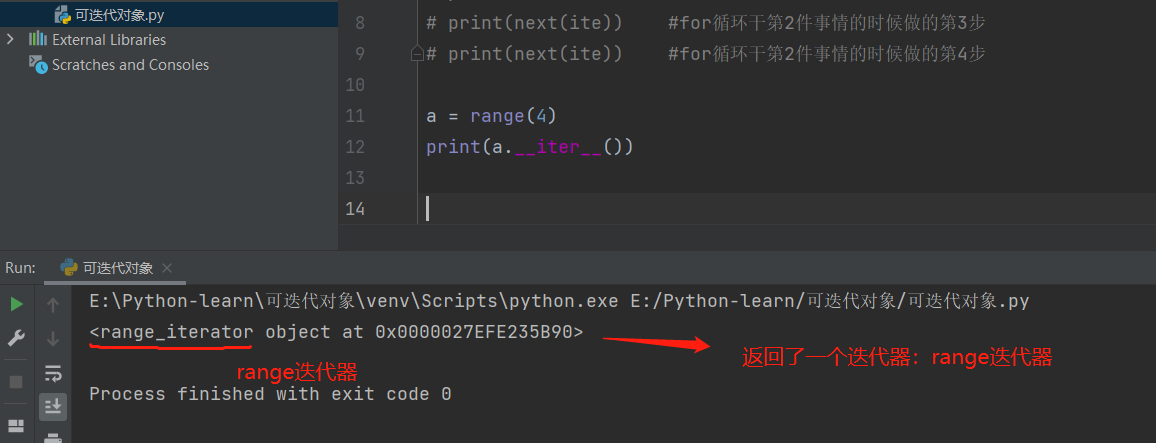Click the Down the Stack Trace arrow
This screenshot has height=443, width=1156.
tap(53, 338)
